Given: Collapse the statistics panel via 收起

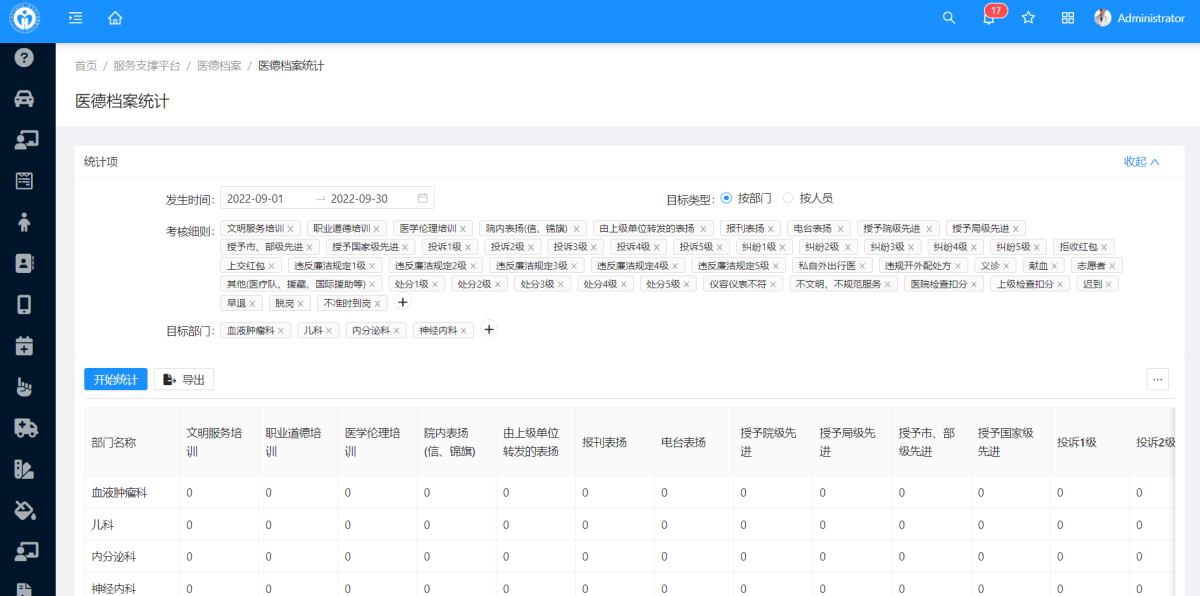Looking at the screenshot, I should (1142, 162).
